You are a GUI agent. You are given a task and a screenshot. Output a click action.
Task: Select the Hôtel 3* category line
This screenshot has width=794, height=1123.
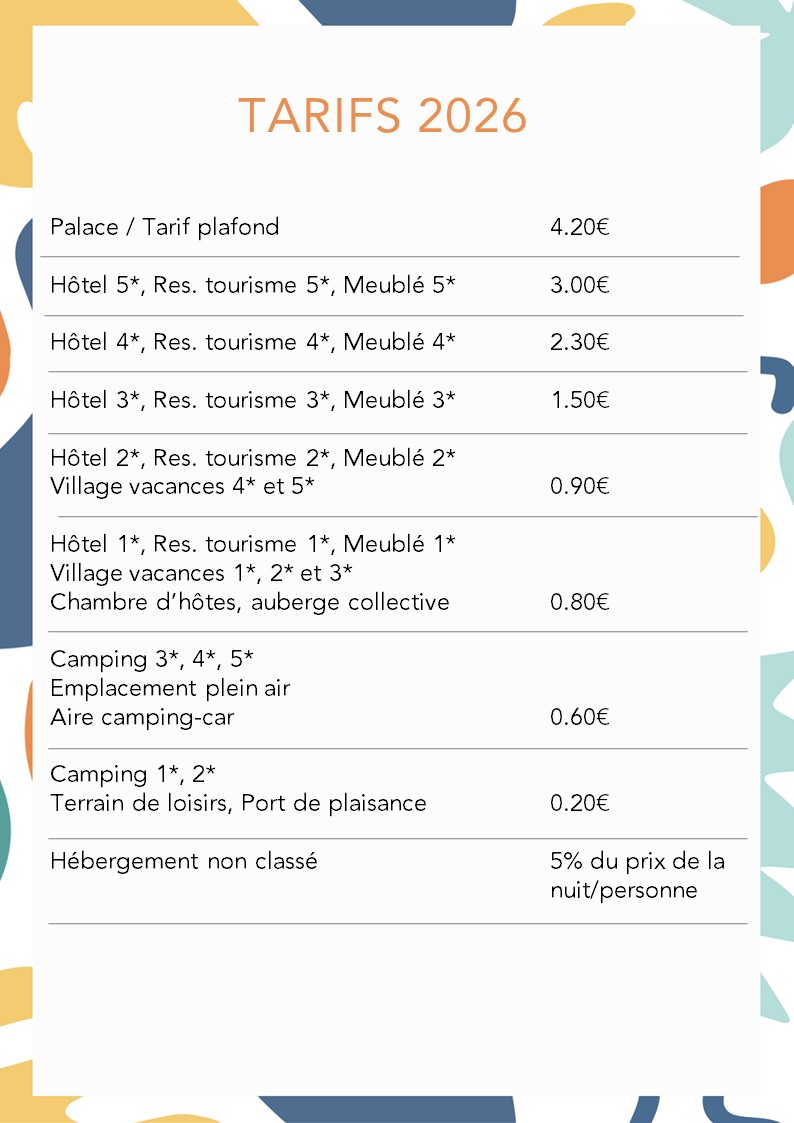[x=253, y=400]
